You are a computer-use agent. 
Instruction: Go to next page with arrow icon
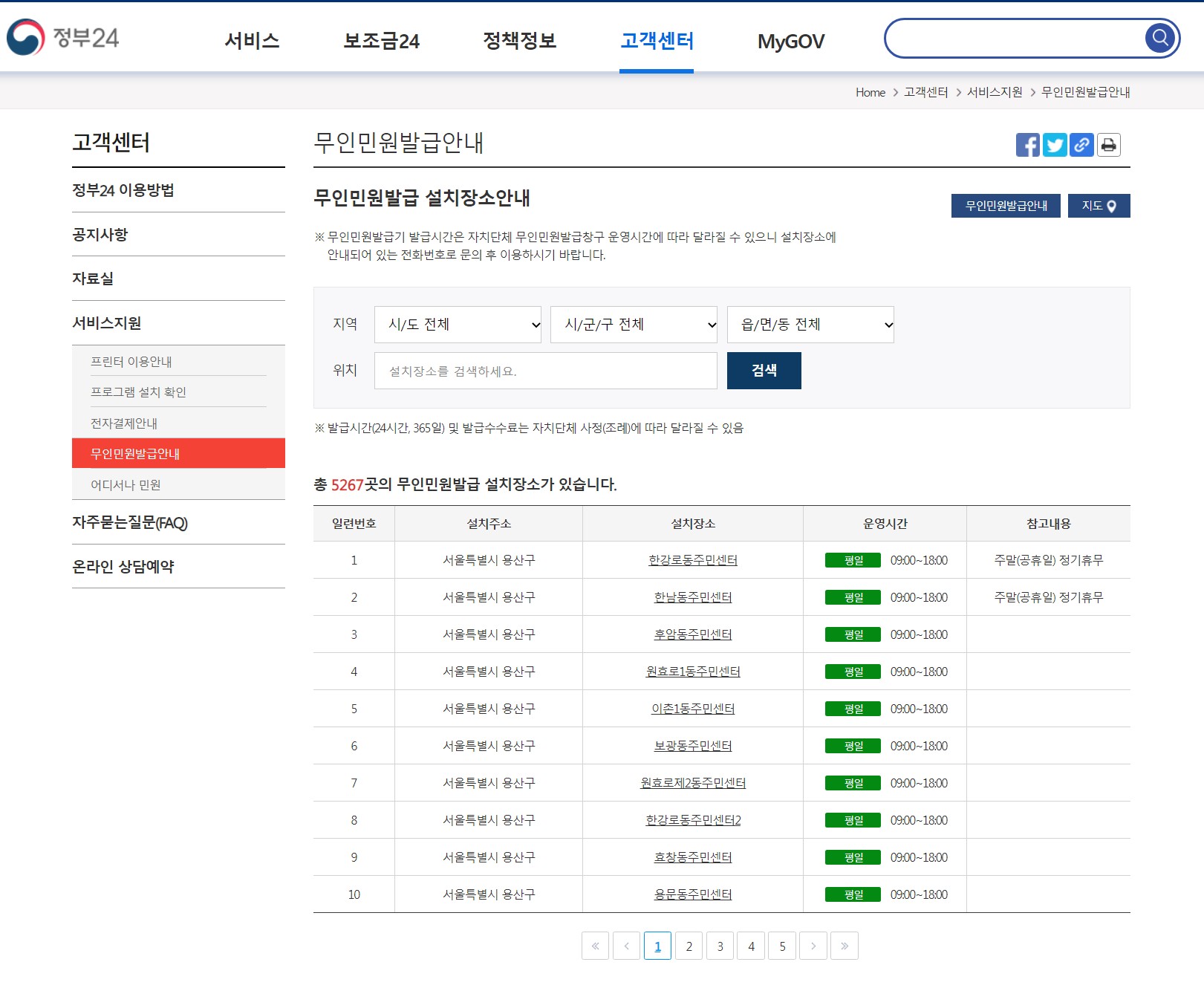[813, 945]
